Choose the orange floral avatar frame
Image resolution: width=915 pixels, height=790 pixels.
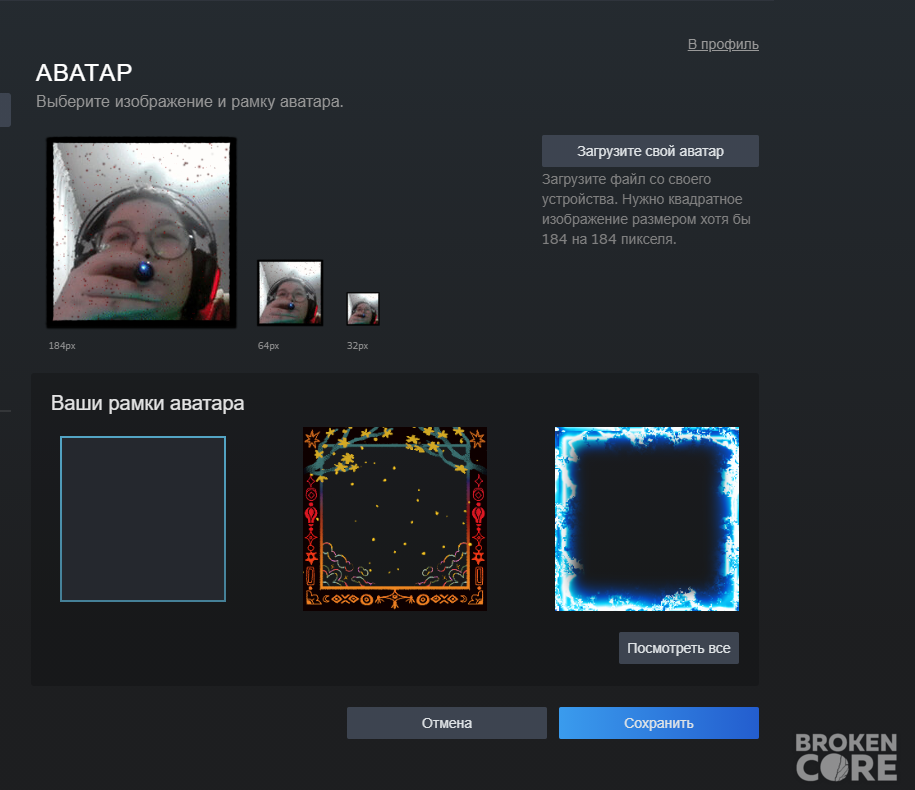point(395,519)
